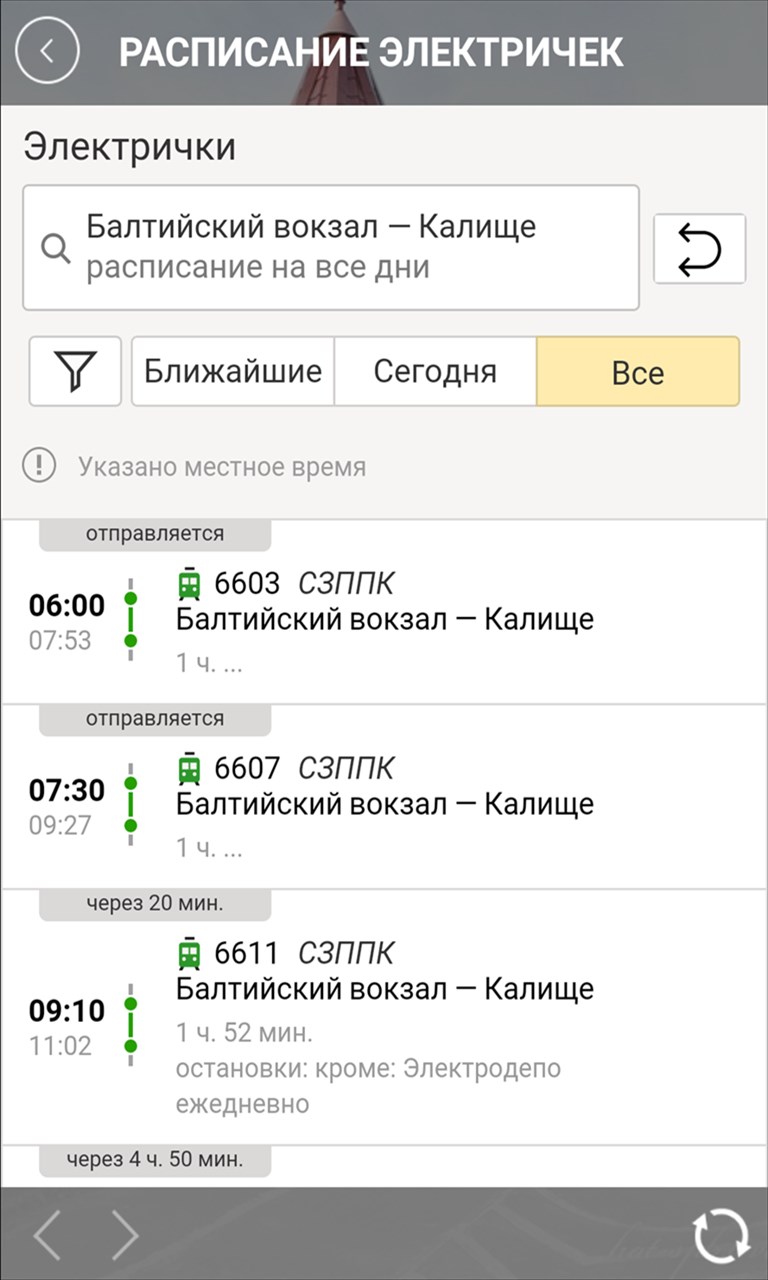The height and width of the screenshot is (1280, 768).
Task: Click the search magnifier icon
Action: click(x=56, y=248)
